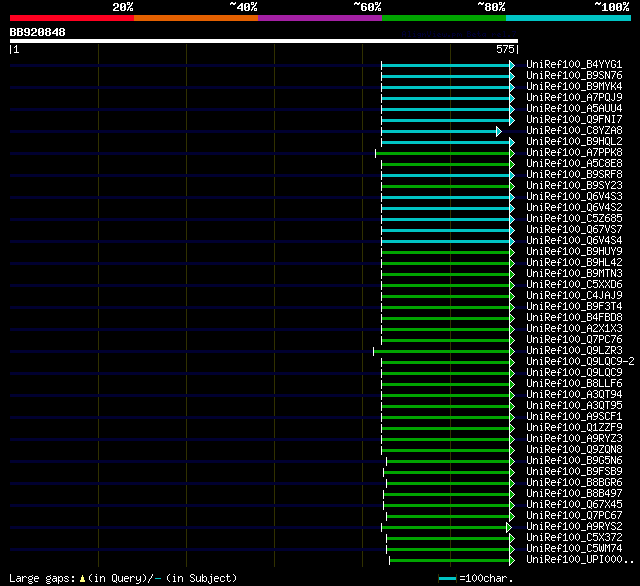Select the UniRef100_A7PPK8 label

[x=574, y=153]
